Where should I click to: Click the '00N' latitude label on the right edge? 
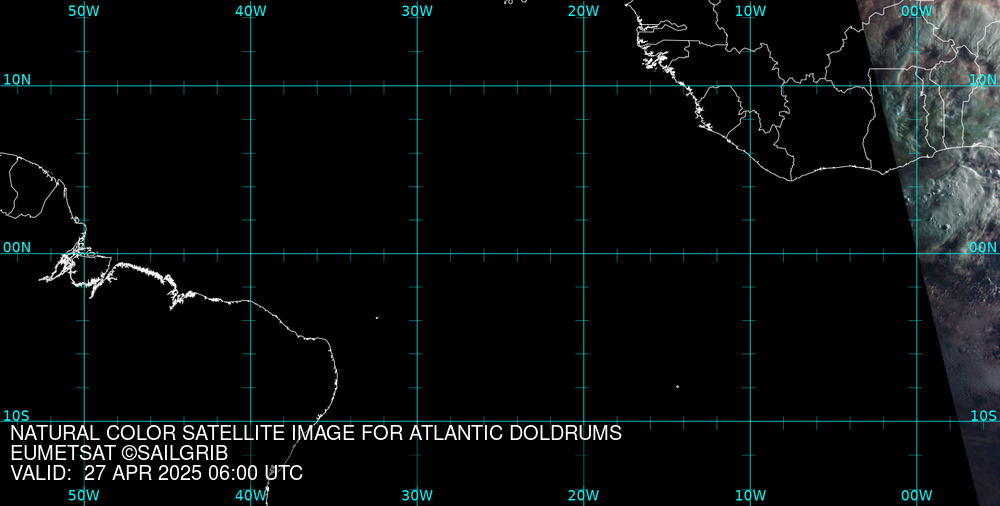(x=983, y=248)
